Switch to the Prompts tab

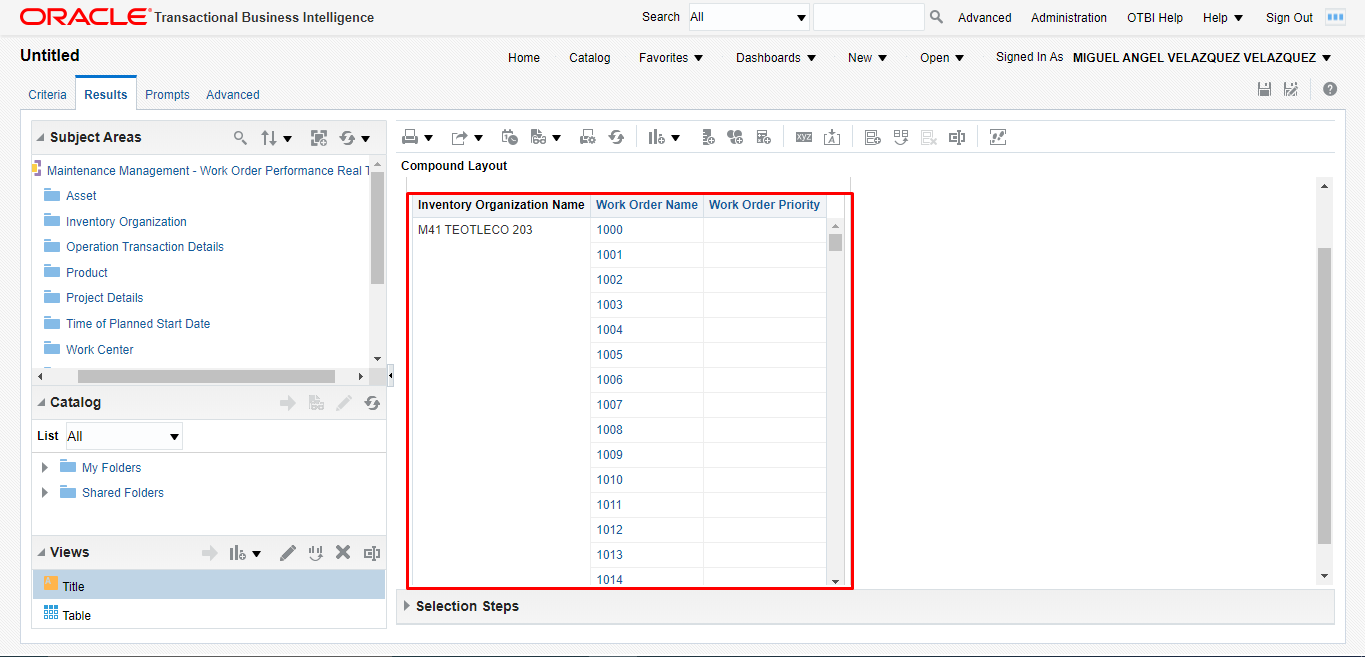[x=167, y=95]
